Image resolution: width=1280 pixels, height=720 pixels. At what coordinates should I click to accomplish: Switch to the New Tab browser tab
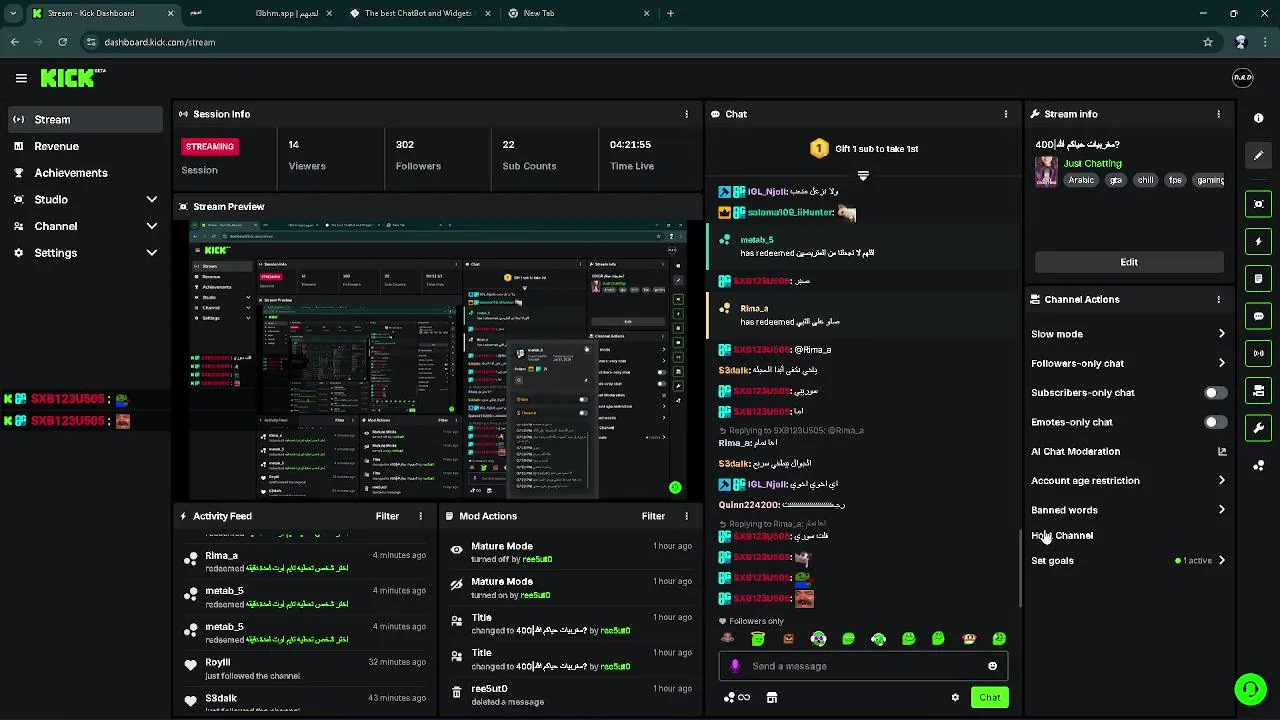point(578,13)
